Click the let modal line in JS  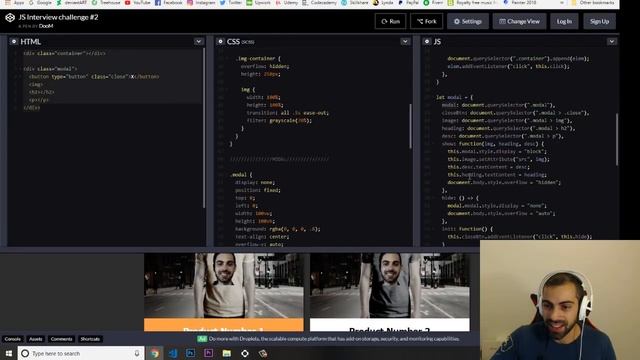(x=454, y=97)
